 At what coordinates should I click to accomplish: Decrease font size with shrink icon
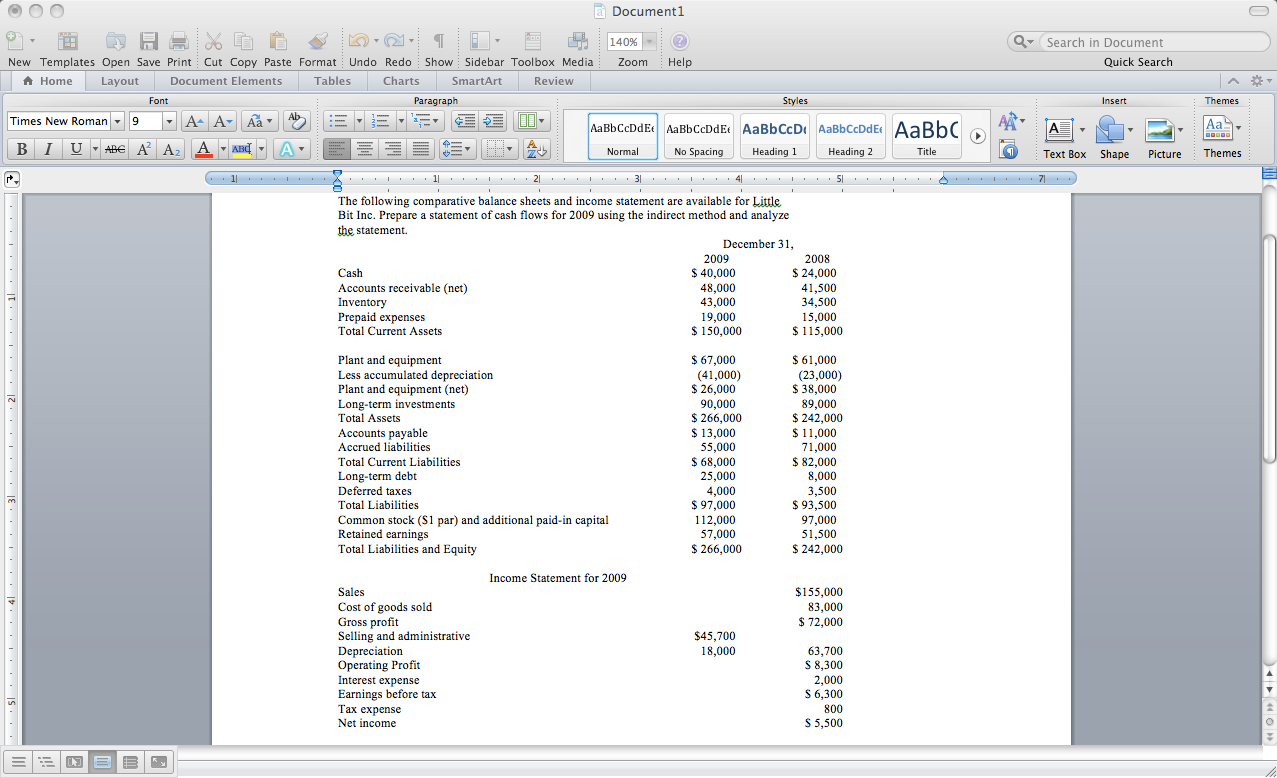coord(224,121)
